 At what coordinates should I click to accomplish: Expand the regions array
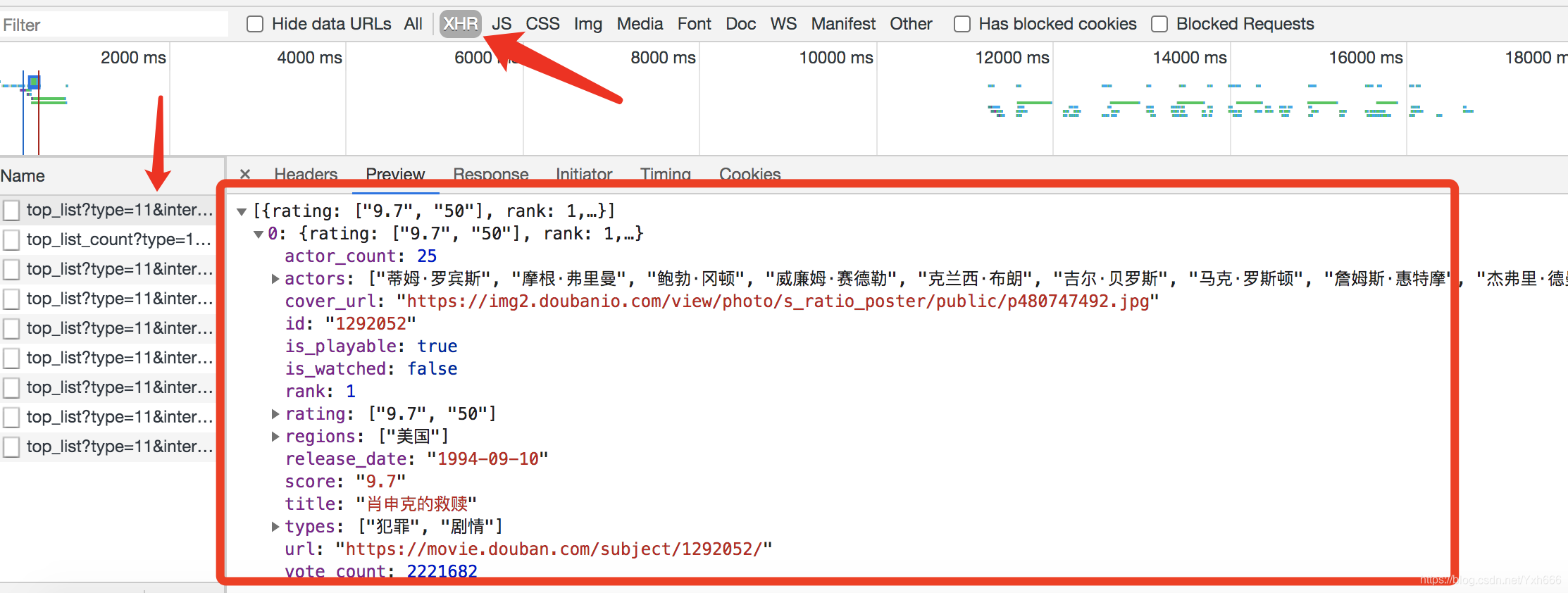pos(275,437)
